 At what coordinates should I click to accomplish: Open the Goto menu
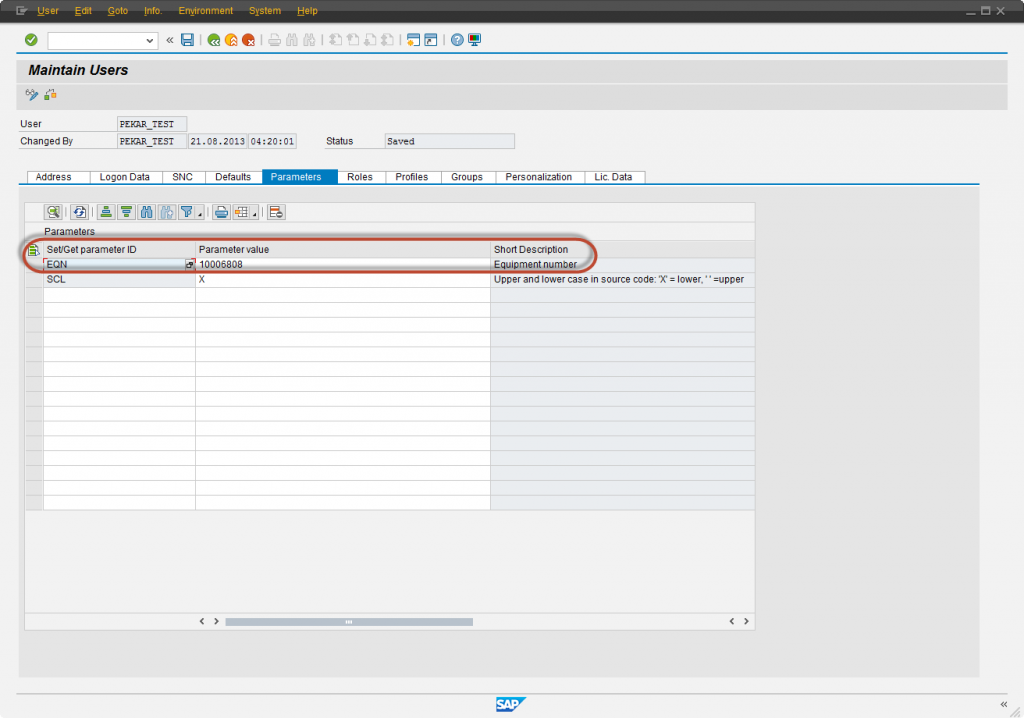click(118, 10)
